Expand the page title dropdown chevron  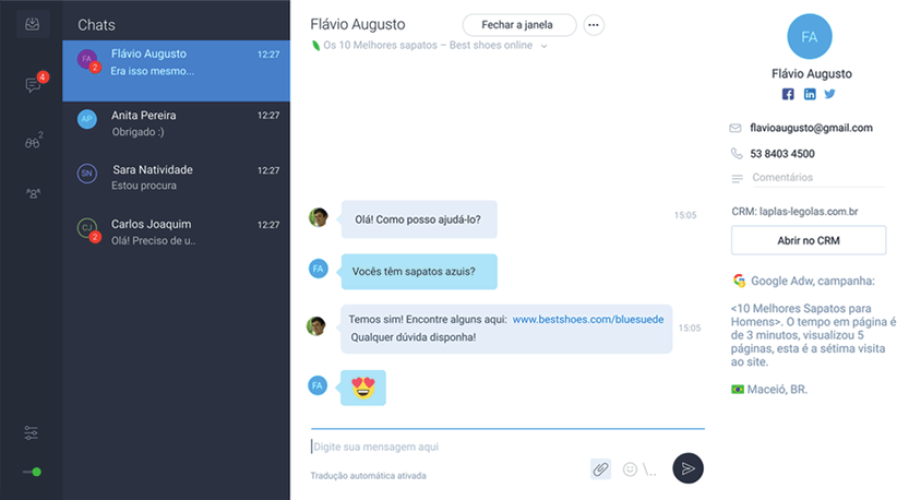point(544,46)
